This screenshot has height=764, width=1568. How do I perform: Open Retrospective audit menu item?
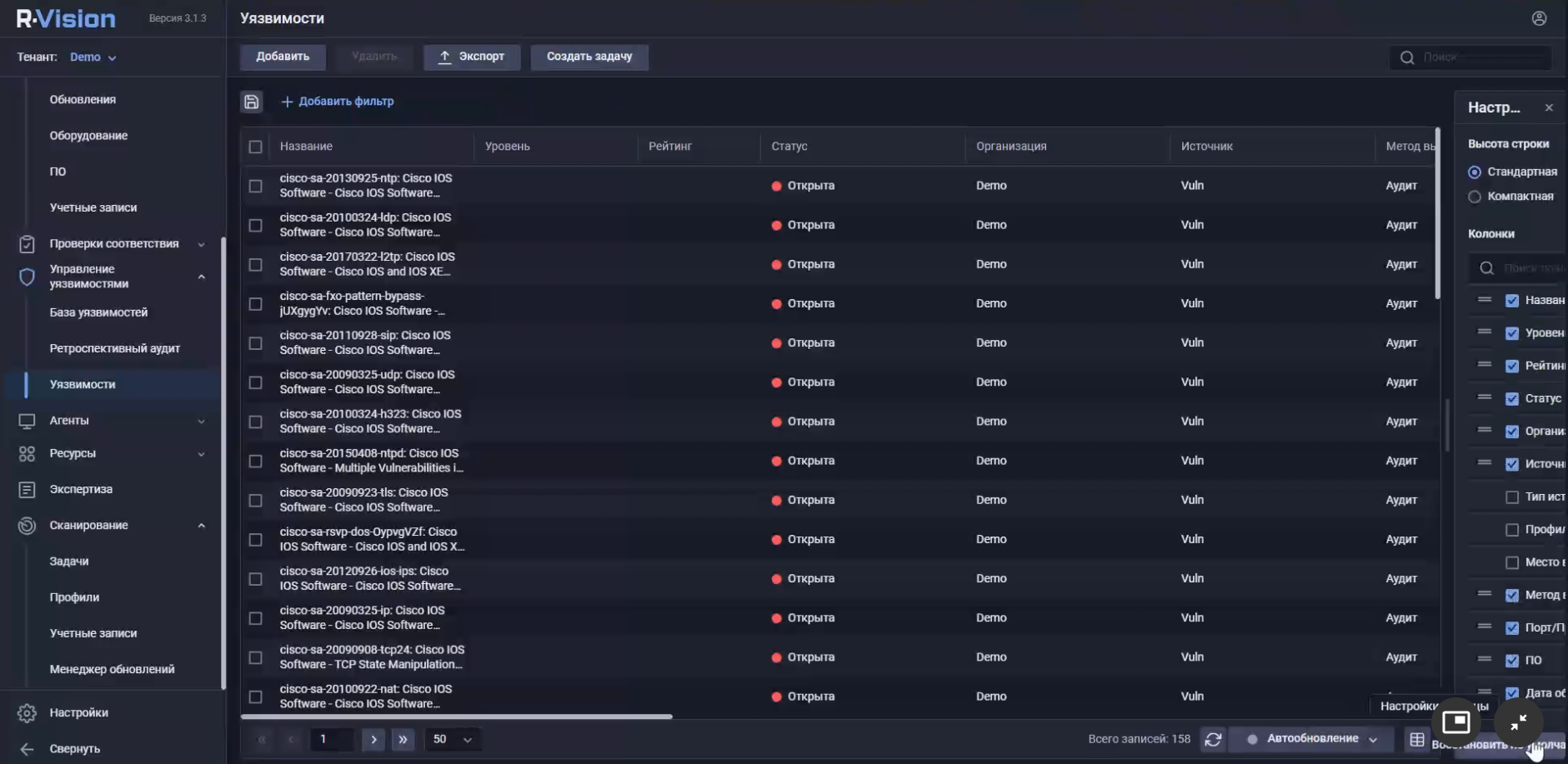click(115, 348)
